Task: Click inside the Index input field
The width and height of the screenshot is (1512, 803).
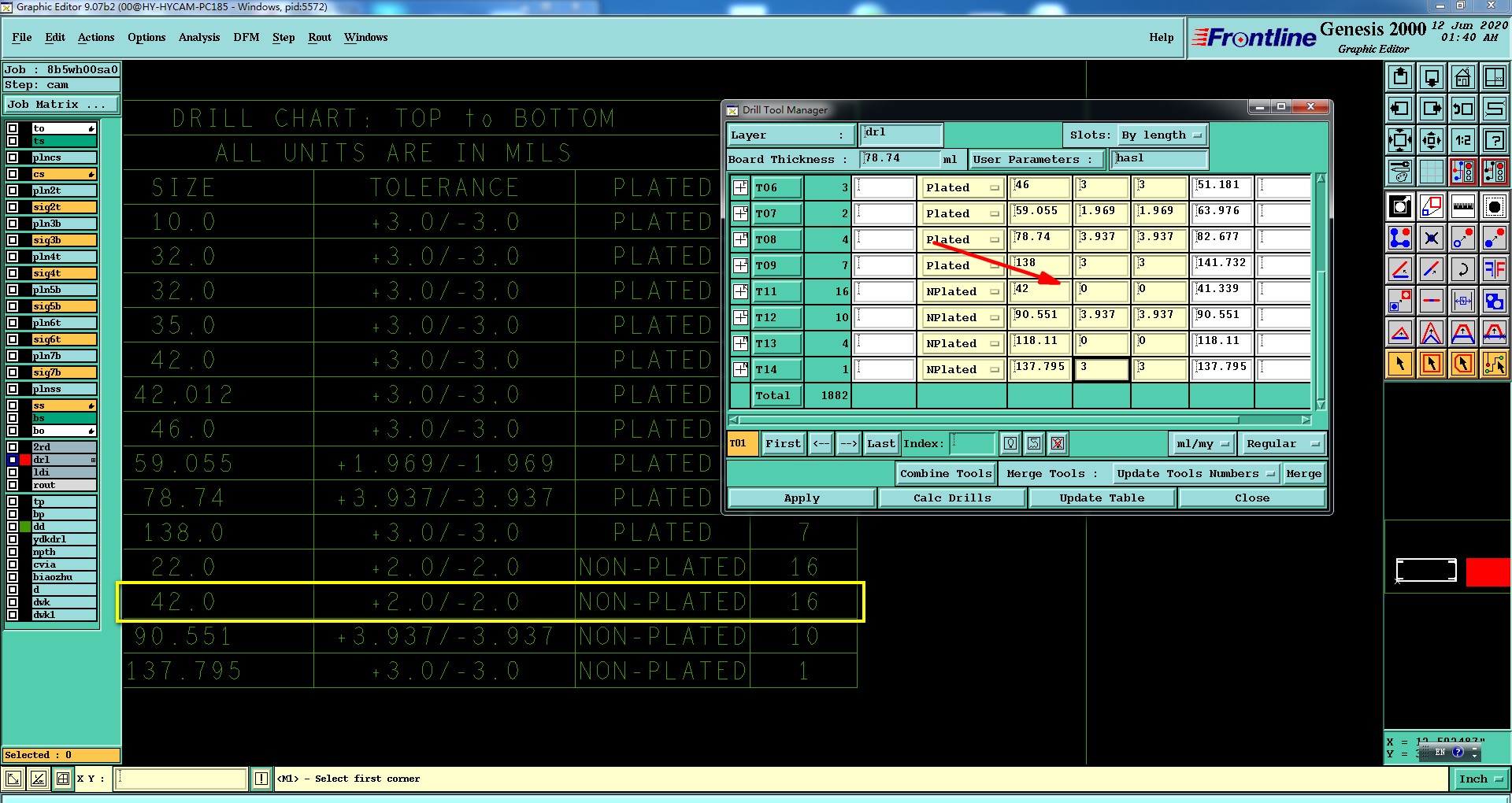Action: coord(973,444)
